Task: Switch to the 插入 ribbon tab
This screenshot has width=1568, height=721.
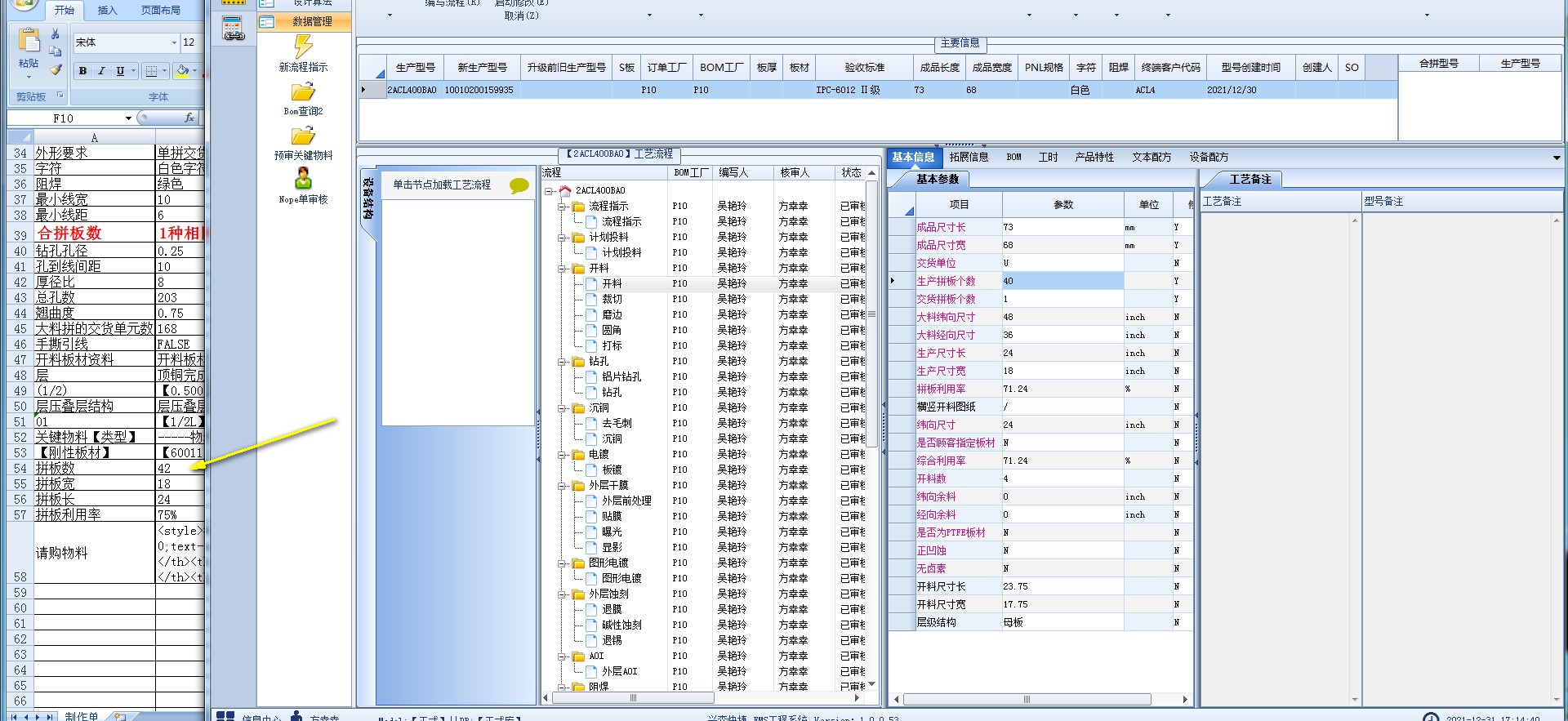Action: tap(107, 10)
